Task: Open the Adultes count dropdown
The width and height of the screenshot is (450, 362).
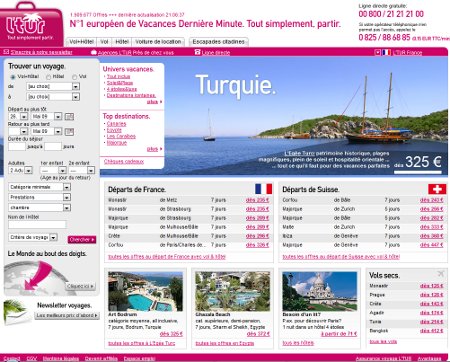Action: tap(20, 170)
